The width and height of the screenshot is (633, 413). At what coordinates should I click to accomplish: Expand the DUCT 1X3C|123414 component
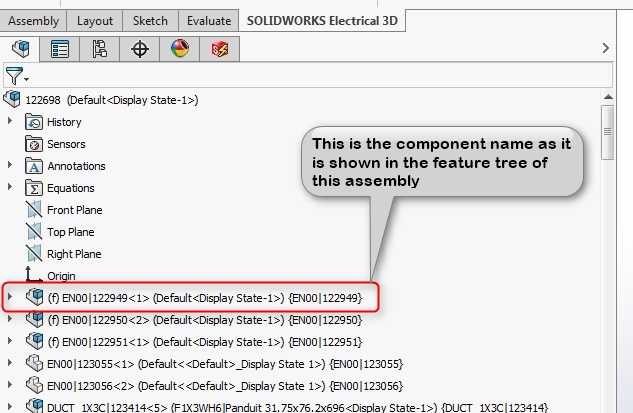[10, 406]
